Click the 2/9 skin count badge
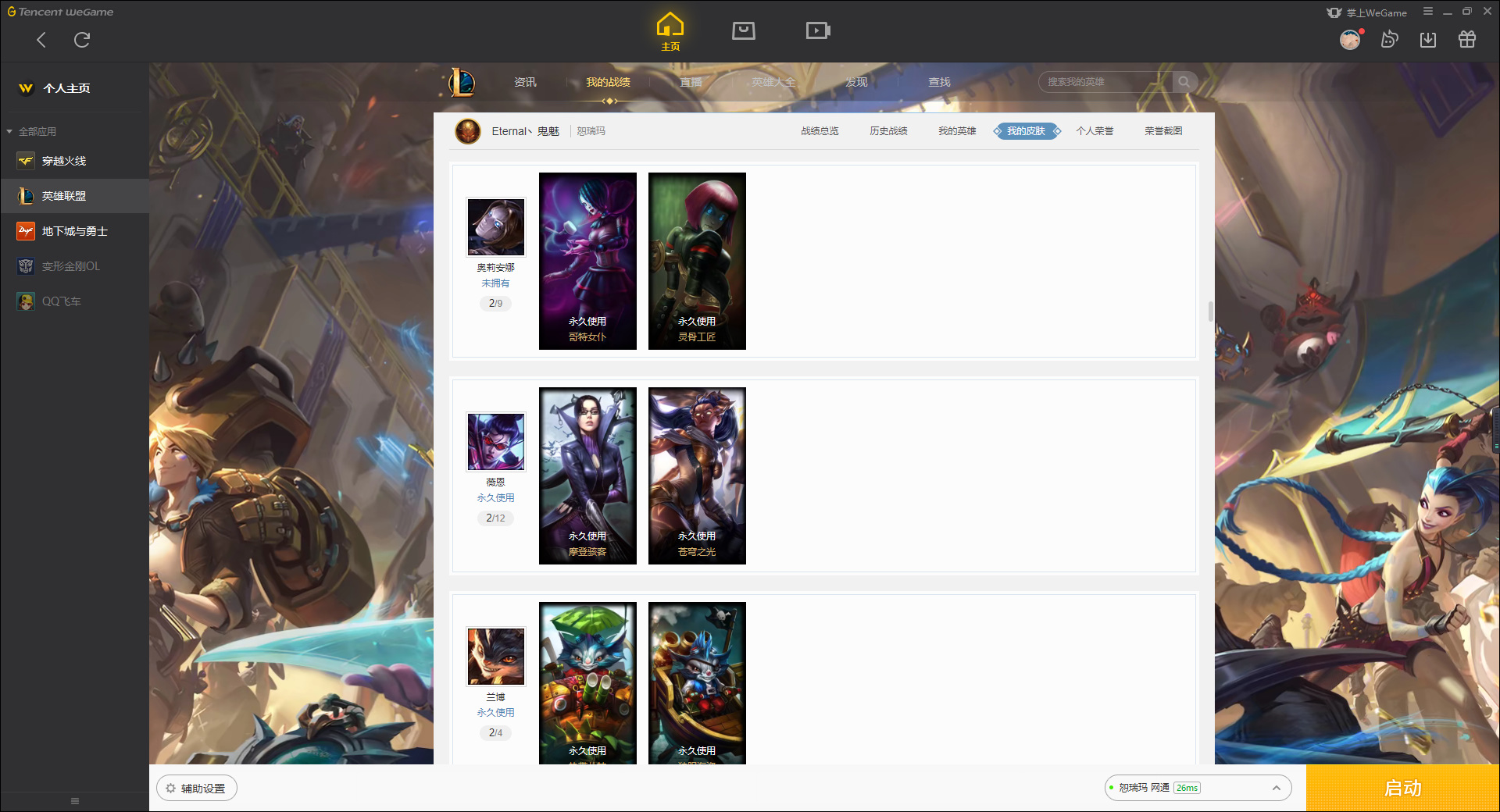This screenshot has height=812, width=1500. tap(495, 303)
